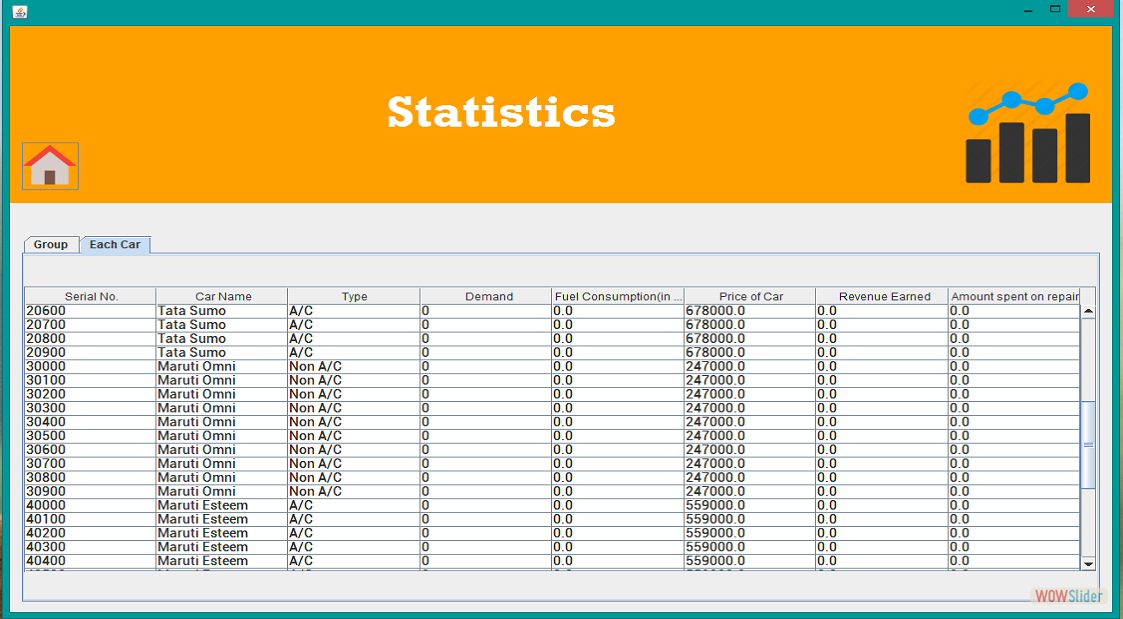The width and height of the screenshot is (1123, 619).
Task: Click the Serial No. column header
Action: 91,296
